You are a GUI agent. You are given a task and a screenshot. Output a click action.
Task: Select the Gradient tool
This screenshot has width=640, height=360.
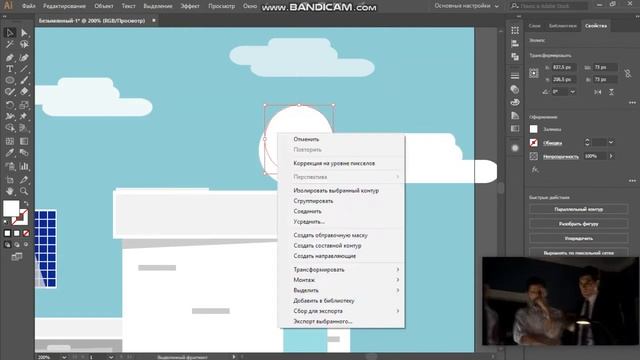[24, 141]
